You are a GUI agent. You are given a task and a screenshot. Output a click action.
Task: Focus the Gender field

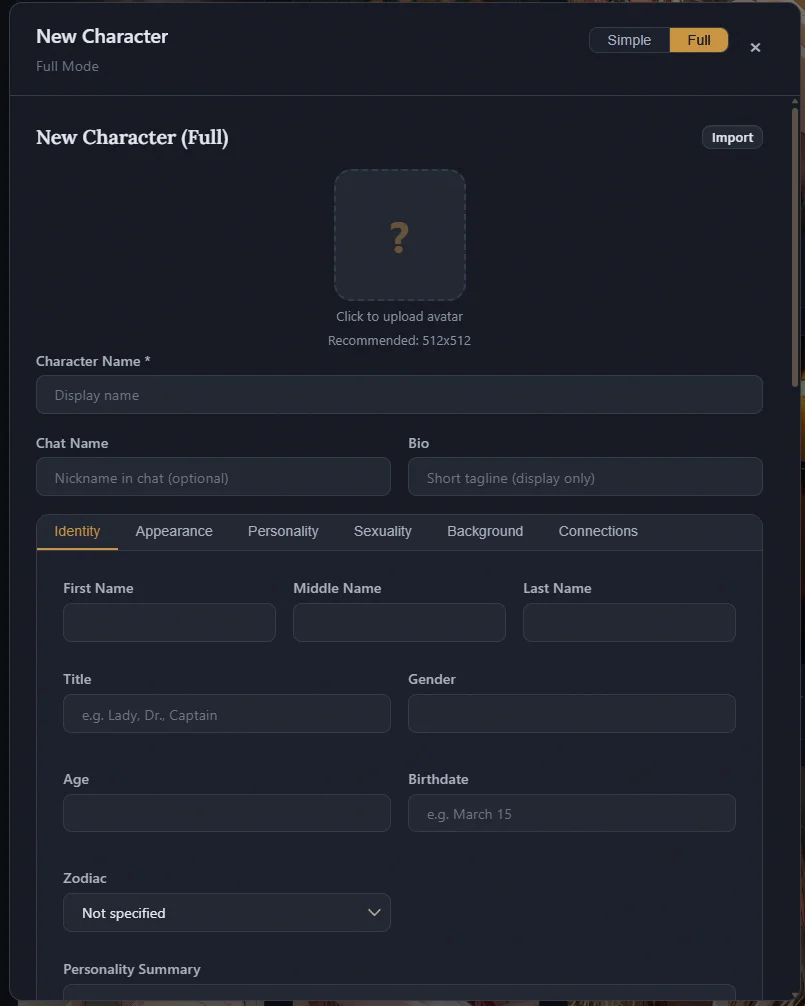click(572, 713)
